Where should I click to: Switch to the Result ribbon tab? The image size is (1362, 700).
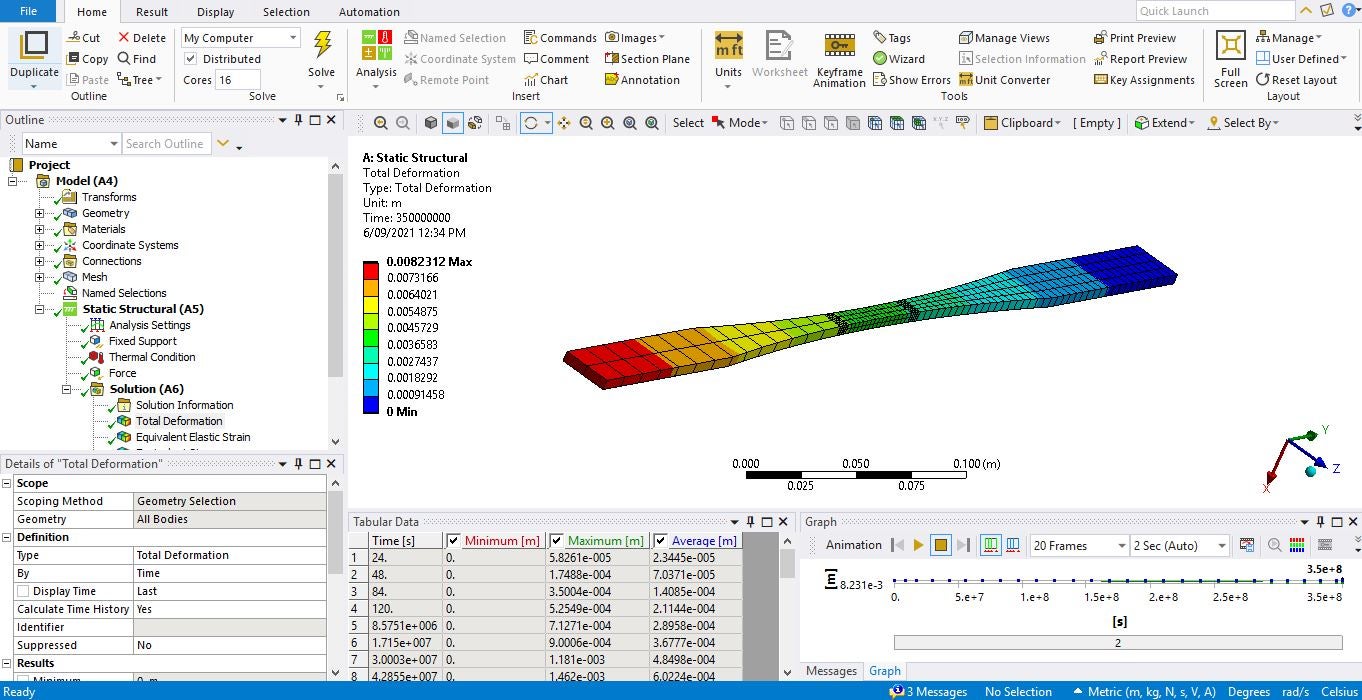click(x=152, y=12)
